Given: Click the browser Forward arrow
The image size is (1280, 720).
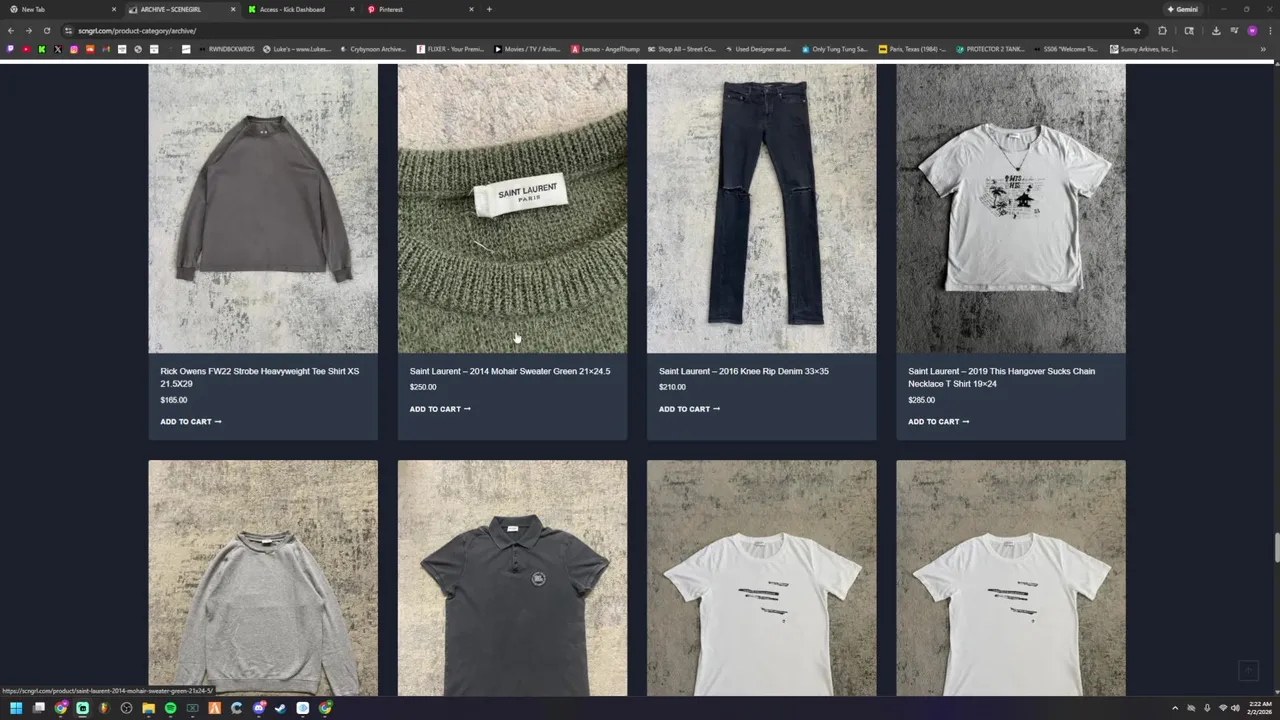Looking at the screenshot, I should click(28, 31).
